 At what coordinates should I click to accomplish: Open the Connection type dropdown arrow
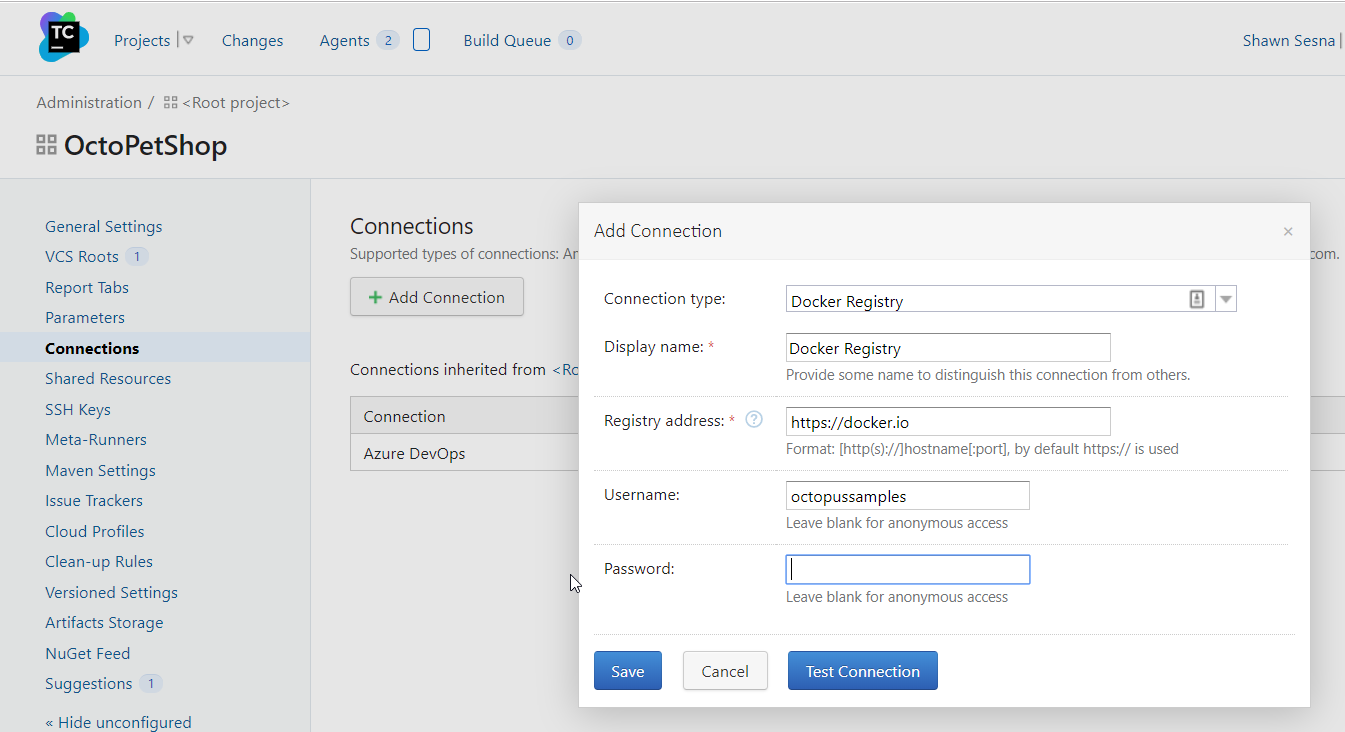(1226, 299)
